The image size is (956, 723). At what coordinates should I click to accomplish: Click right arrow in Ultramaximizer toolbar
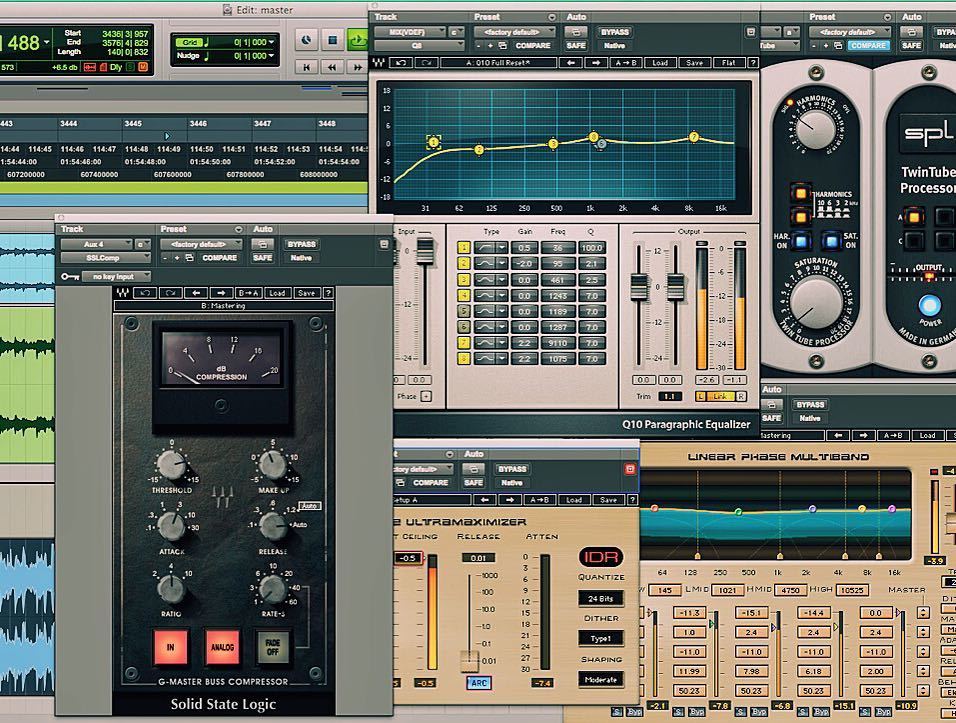click(x=510, y=500)
